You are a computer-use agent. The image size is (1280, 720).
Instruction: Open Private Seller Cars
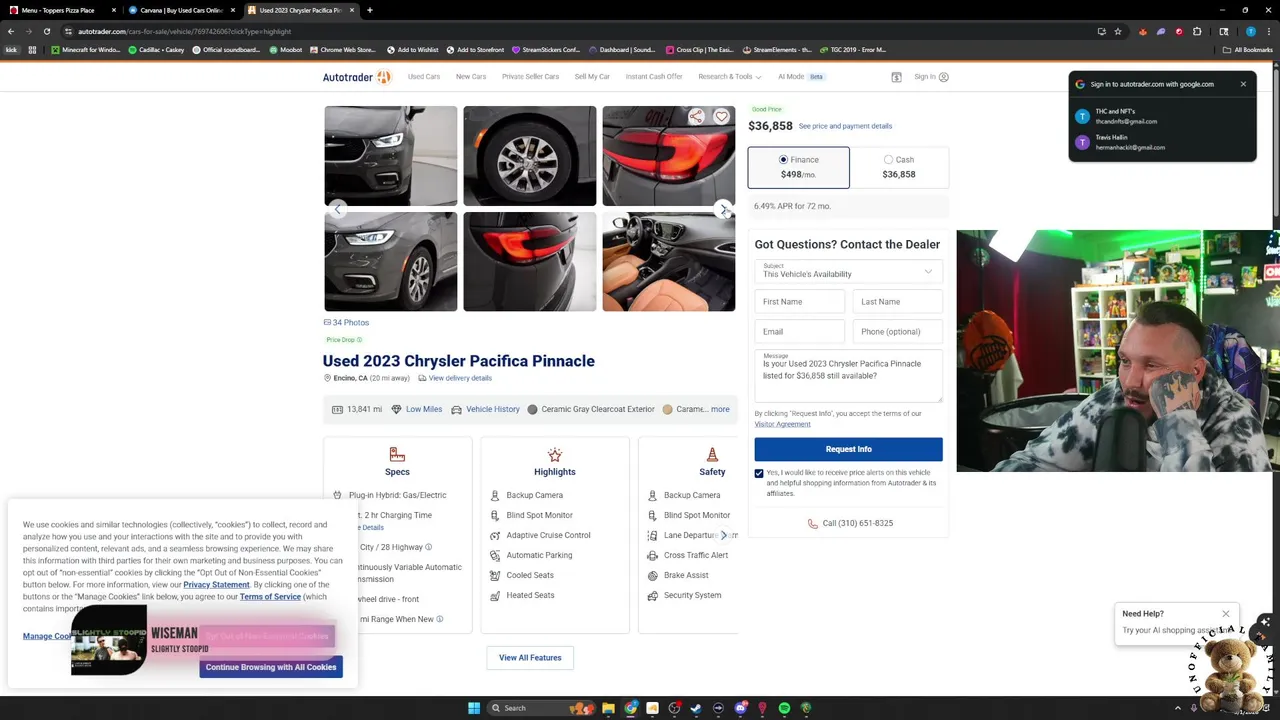point(530,77)
